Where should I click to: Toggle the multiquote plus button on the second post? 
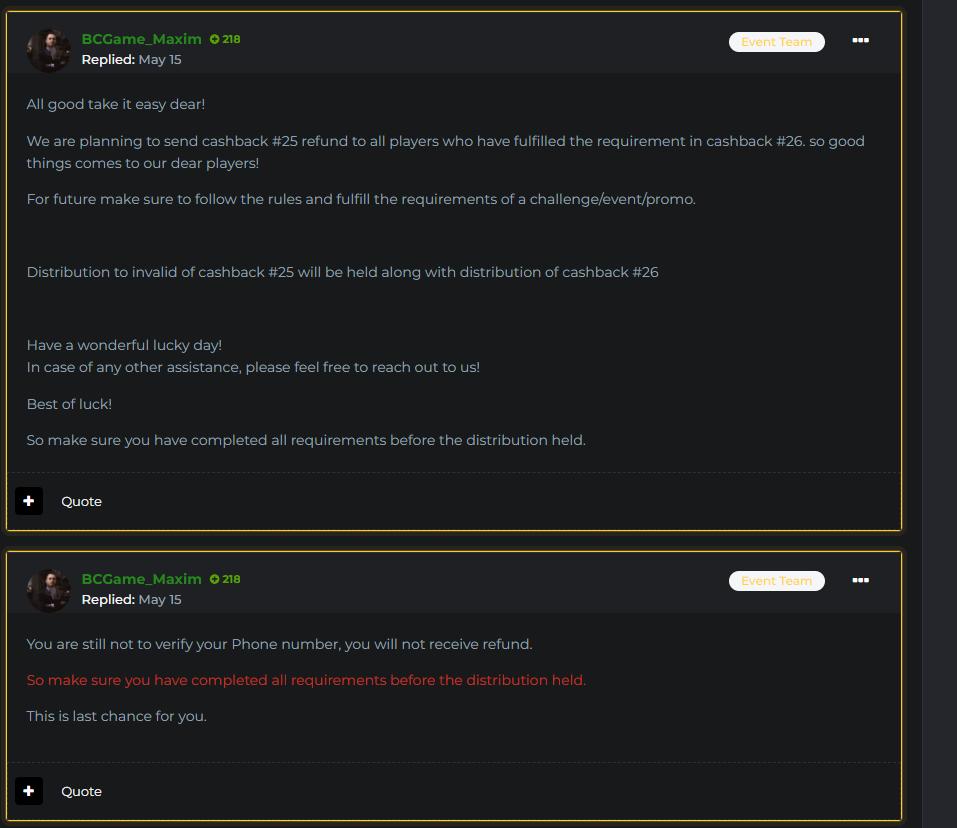tap(29, 791)
